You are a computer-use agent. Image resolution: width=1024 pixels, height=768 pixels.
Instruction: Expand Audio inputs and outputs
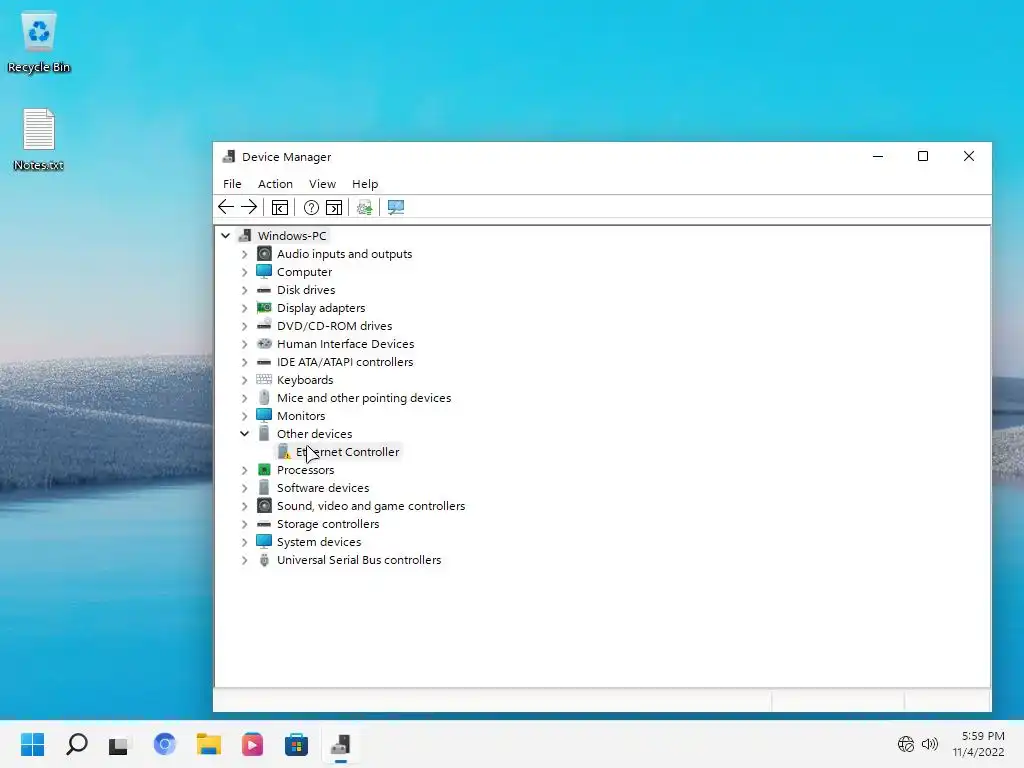coord(244,254)
